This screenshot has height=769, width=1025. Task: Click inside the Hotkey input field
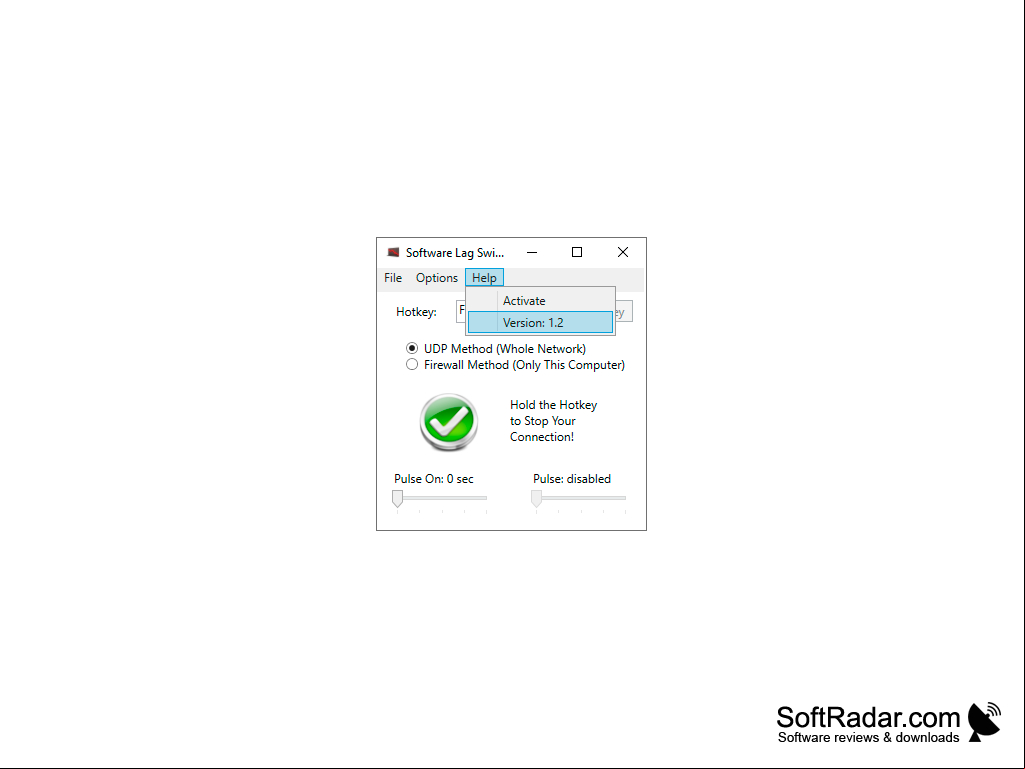coord(461,311)
